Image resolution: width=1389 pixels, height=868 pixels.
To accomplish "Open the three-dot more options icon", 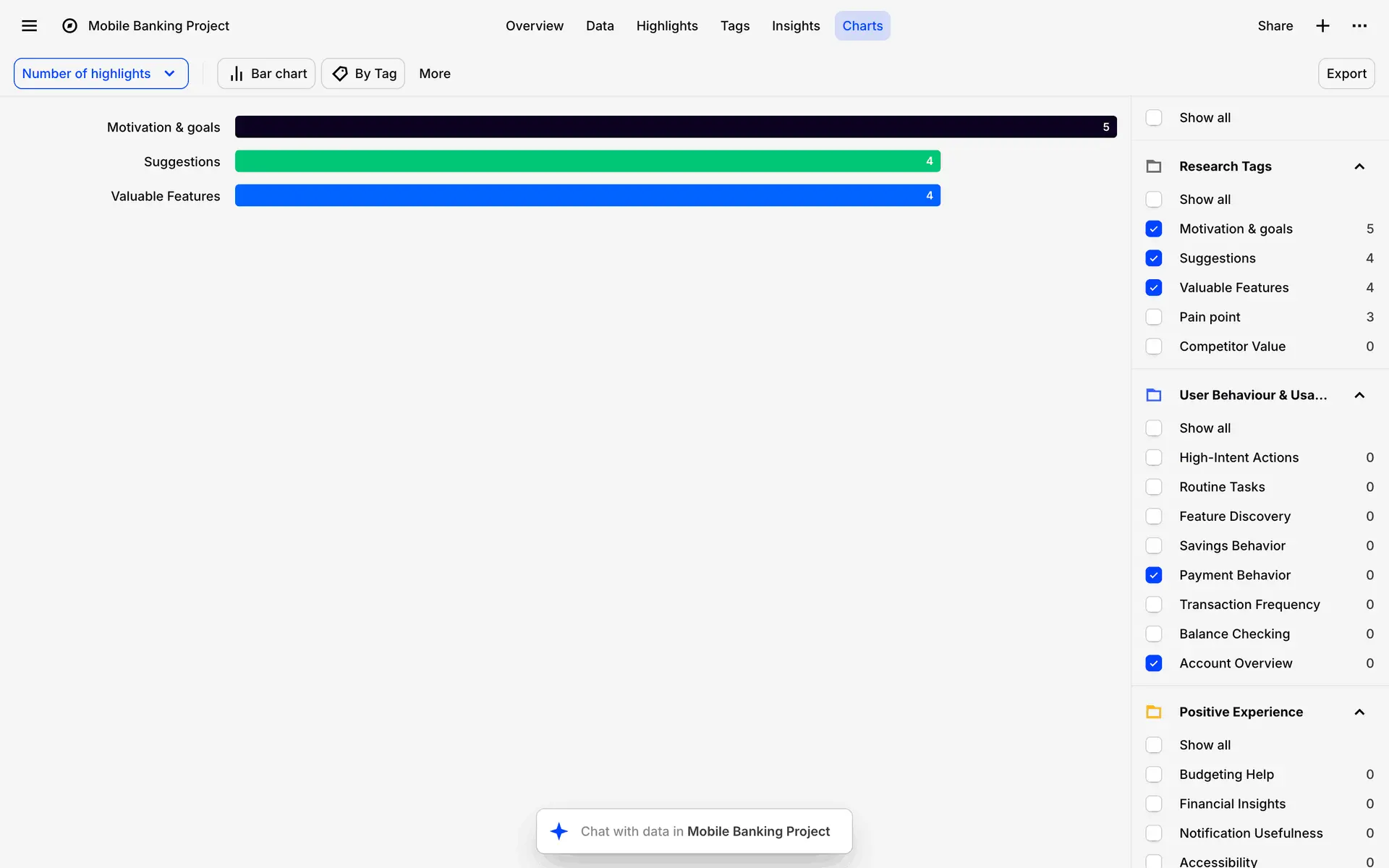I will [1359, 26].
